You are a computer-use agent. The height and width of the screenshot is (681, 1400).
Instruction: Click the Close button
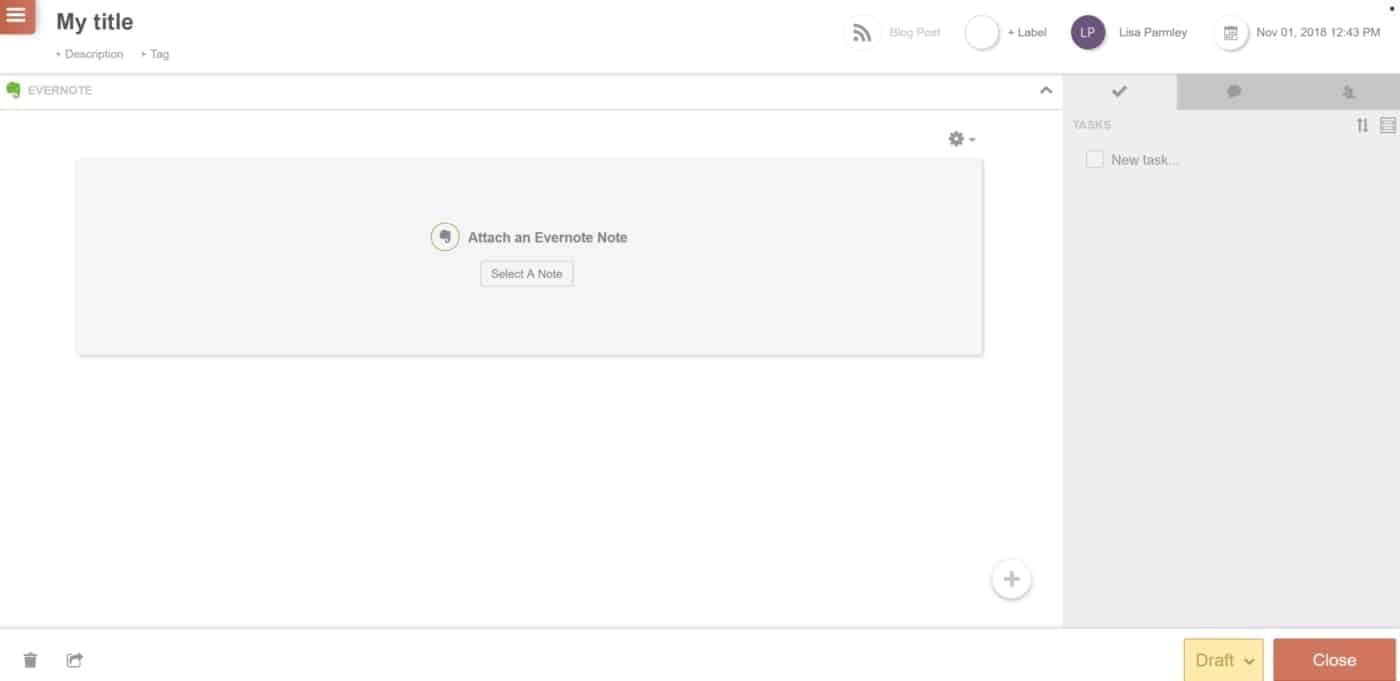[x=1334, y=660]
